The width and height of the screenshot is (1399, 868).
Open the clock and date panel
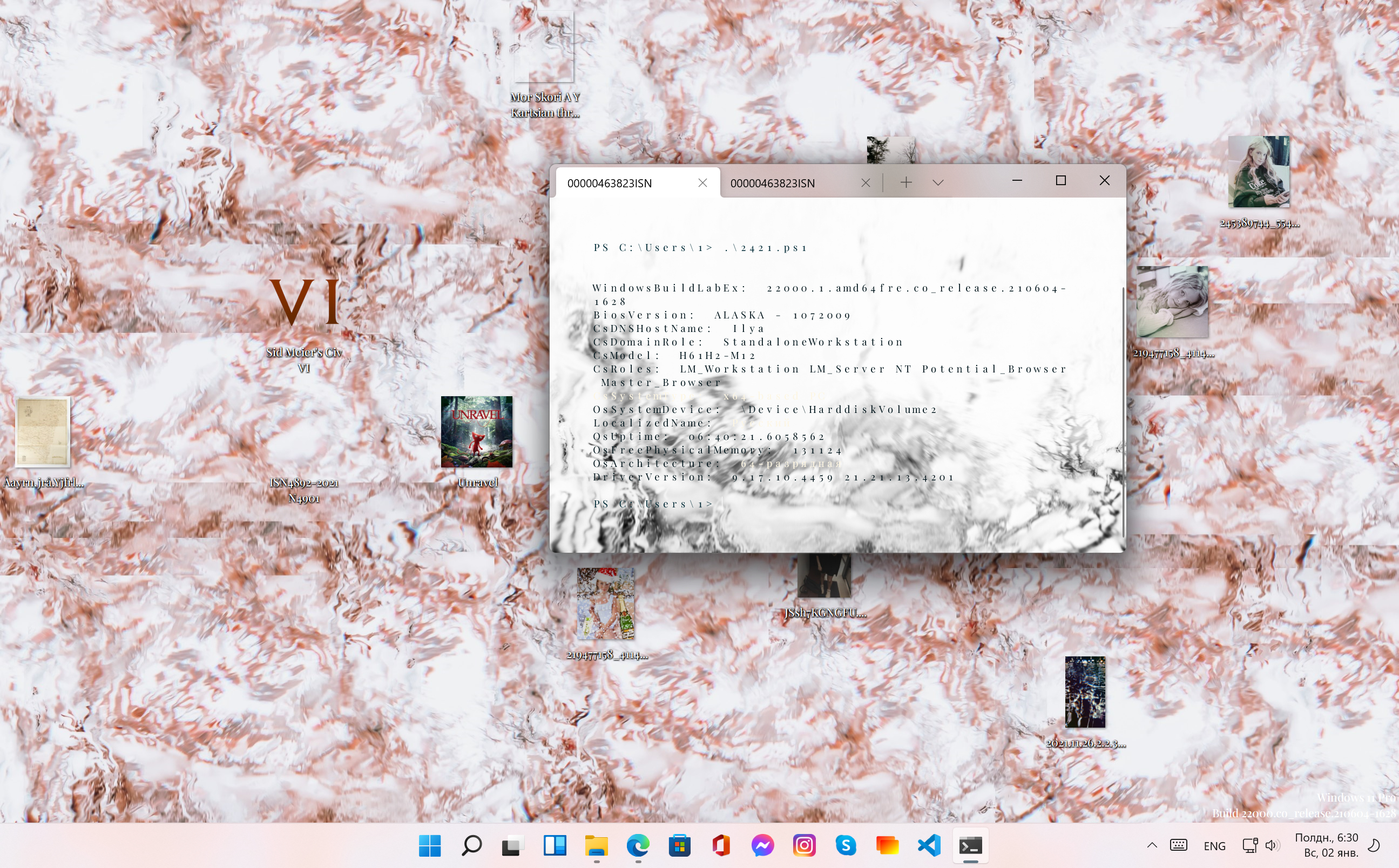click(x=1326, y=845)
